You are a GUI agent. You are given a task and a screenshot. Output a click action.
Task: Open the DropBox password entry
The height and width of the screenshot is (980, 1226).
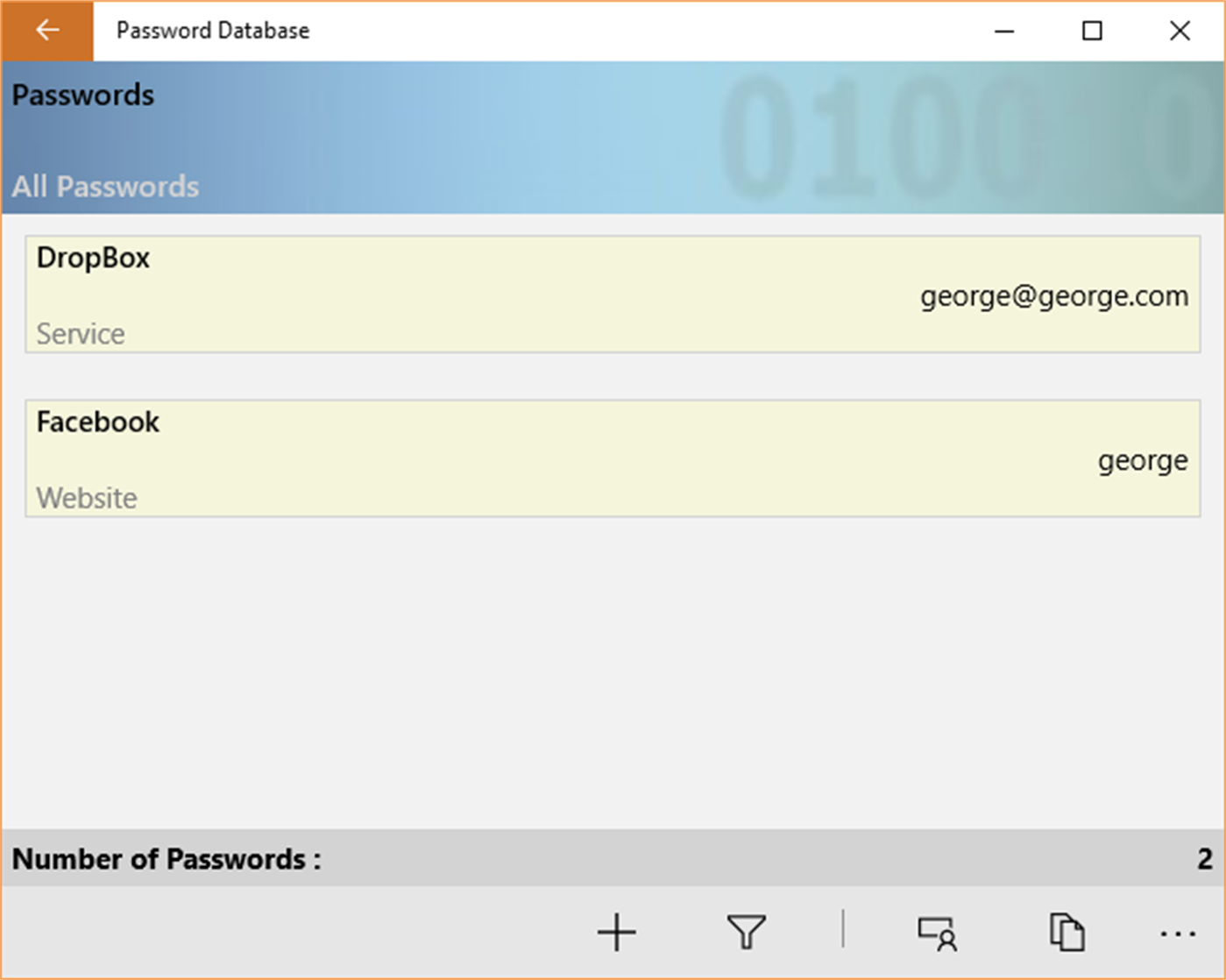coord(94,258)
